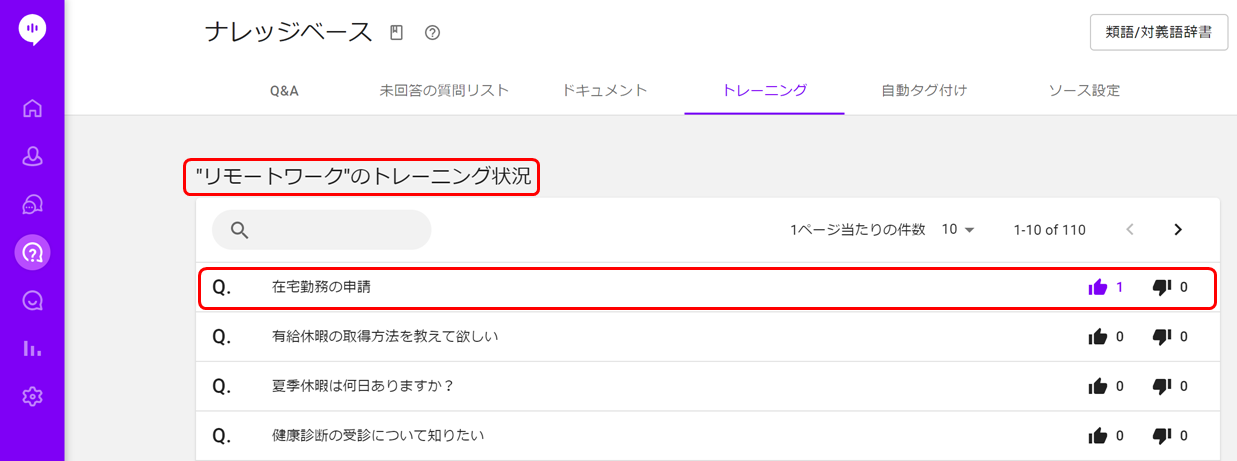Open the user profile icon in the sidebar

click(32, 156)
